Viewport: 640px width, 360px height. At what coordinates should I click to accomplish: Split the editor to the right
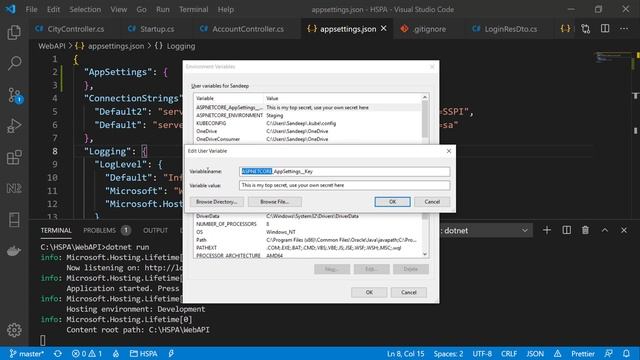tap(605, 29)
